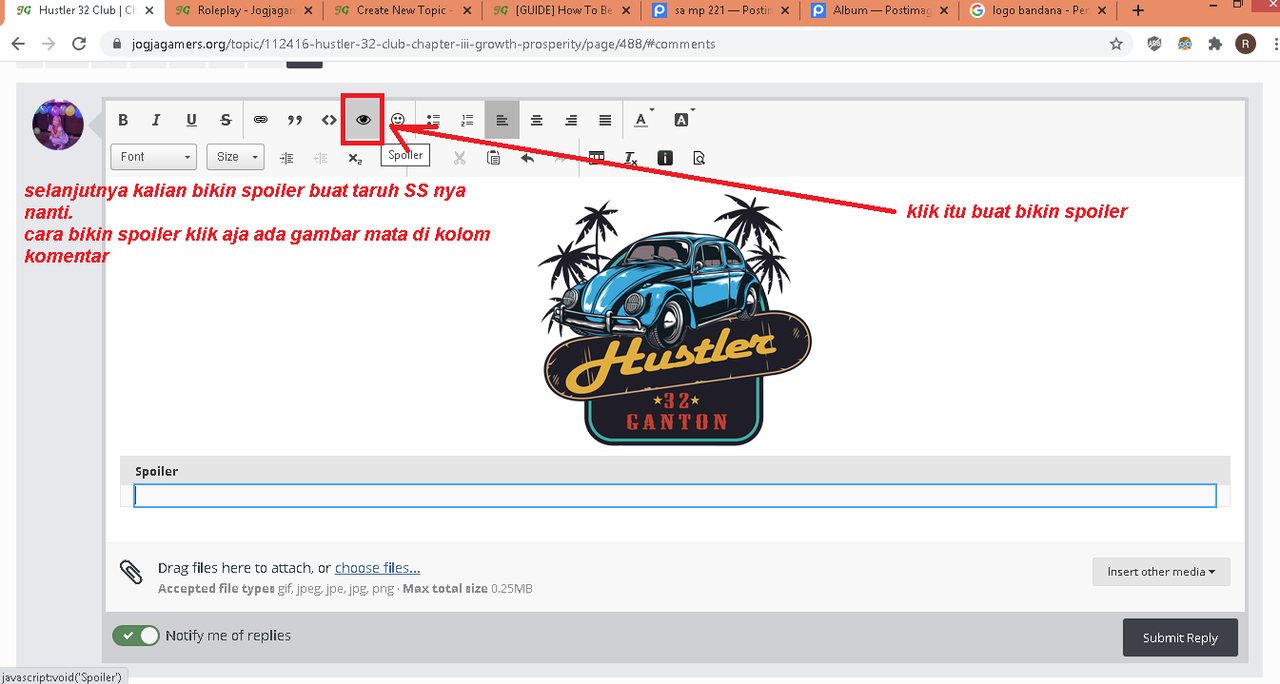The image size is (1280, 684).
Task: Switch to the logo bandana Google tab
Action: pos(1037,10)
